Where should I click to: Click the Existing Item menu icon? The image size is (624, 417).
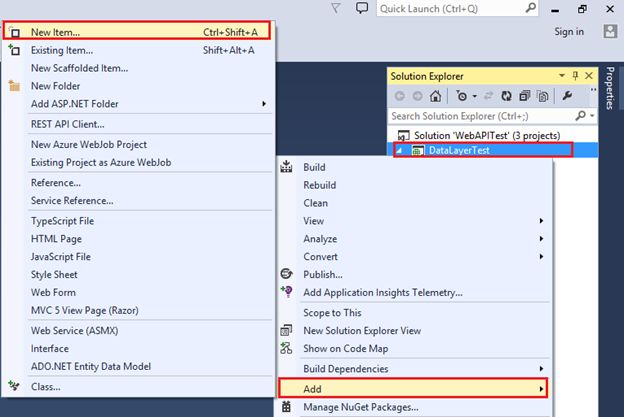click(14, 50)
